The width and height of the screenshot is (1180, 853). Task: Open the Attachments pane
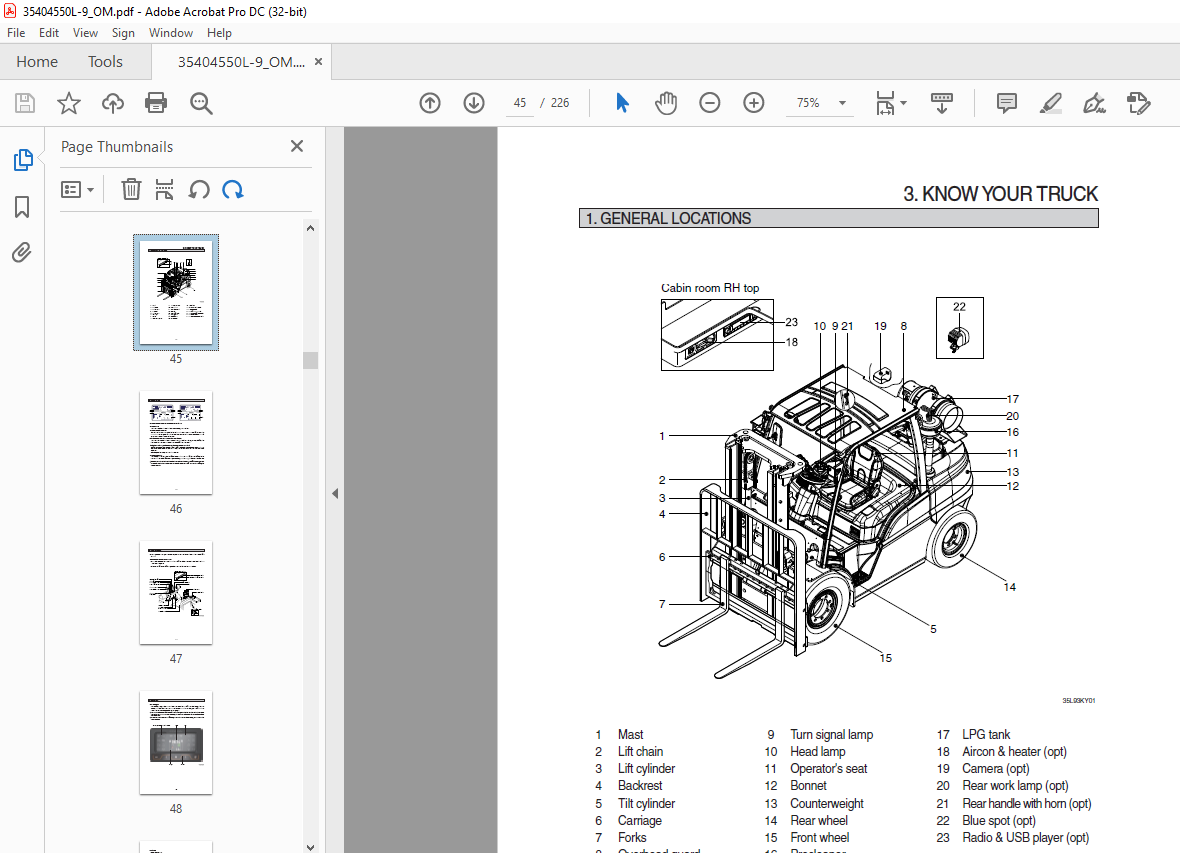coord(22,252)
